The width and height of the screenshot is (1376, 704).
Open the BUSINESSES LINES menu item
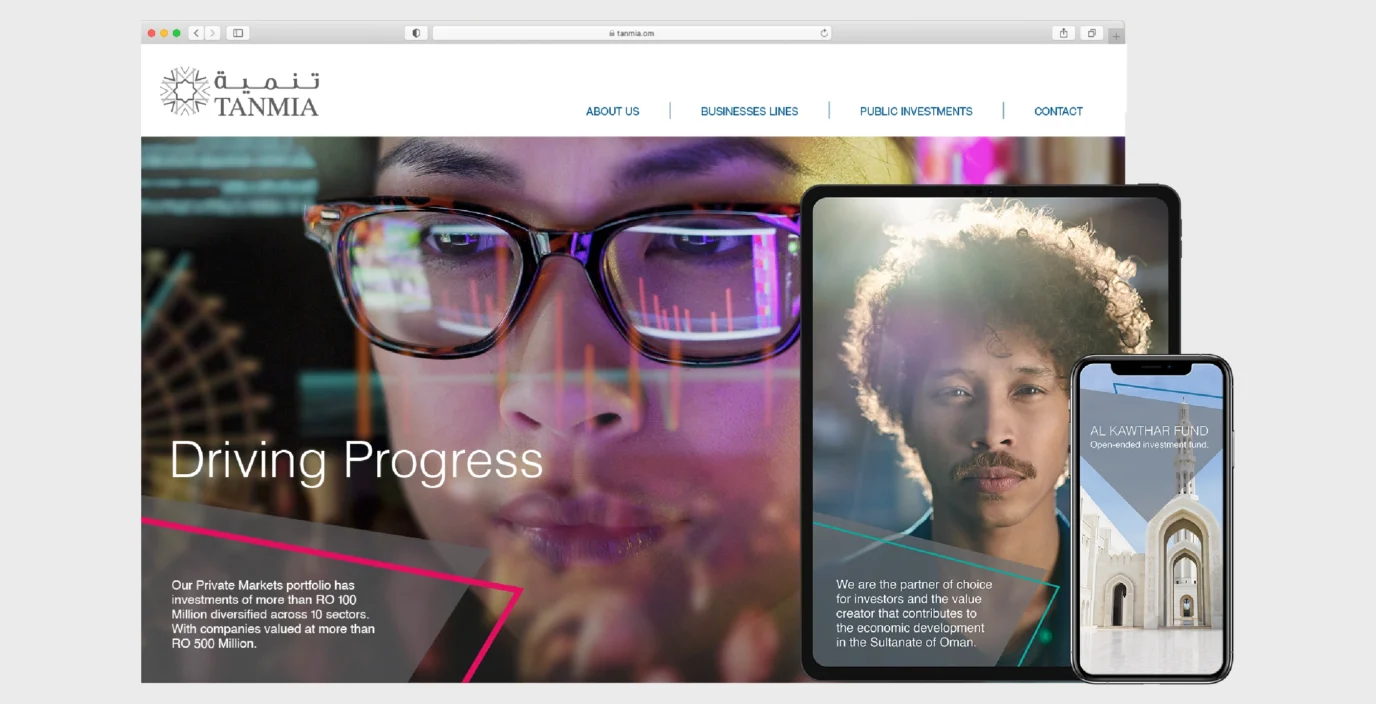(x=749, y=111)
